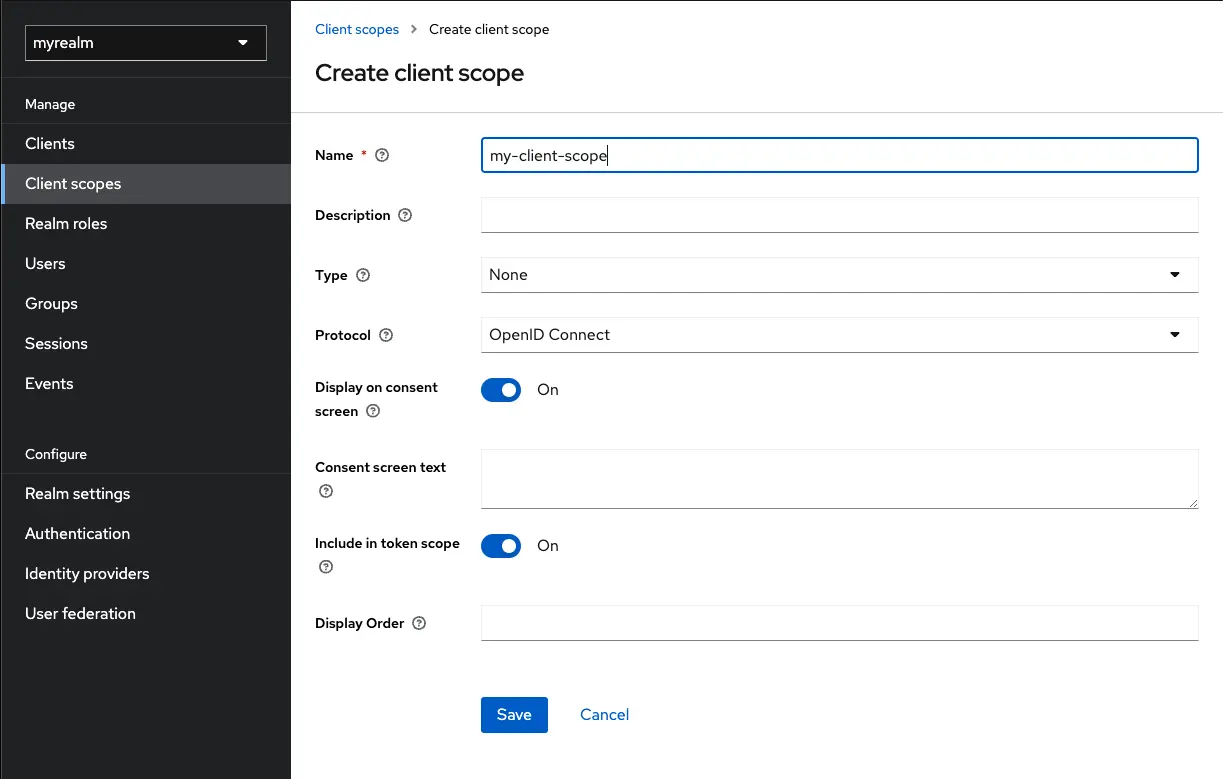
Task: Cancel creating the client scope
Action: tap(604, 714)
